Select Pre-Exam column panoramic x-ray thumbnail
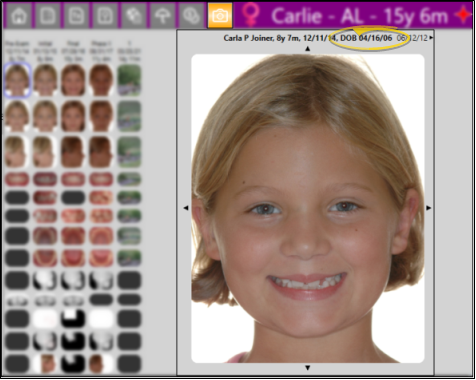 (x=17, y=301)
